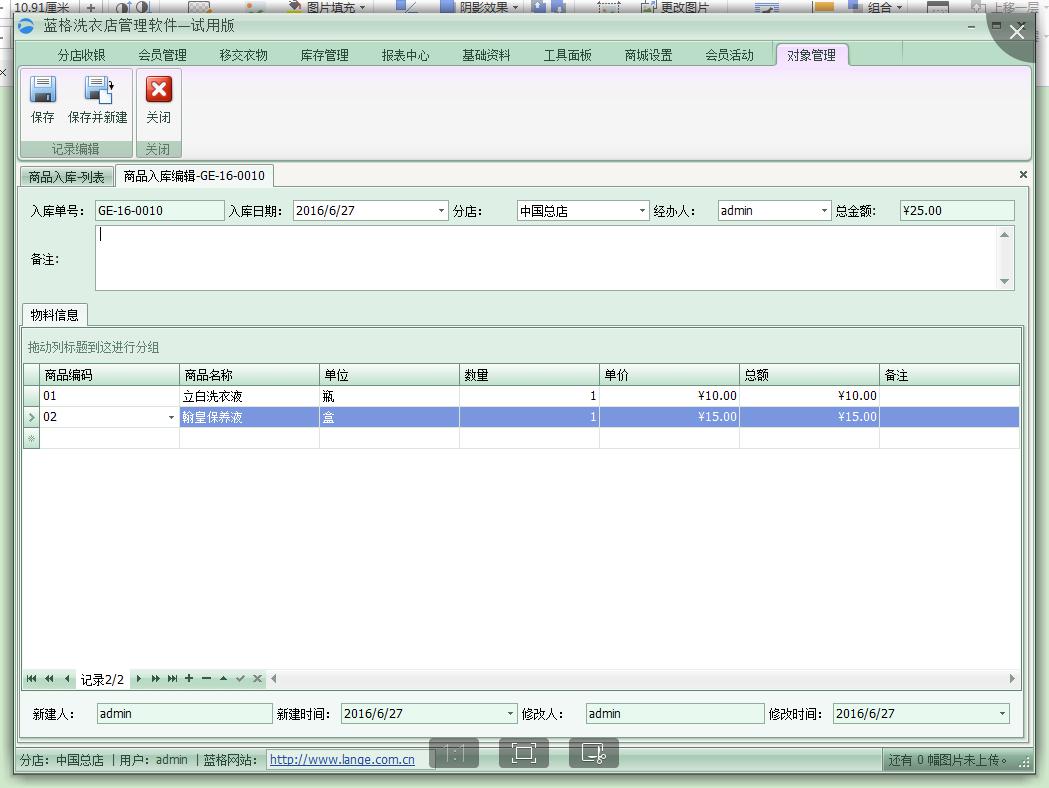1049x788 pixels.
Task: Click the ¥10.00 unit price cell
Action: point(669,396)
